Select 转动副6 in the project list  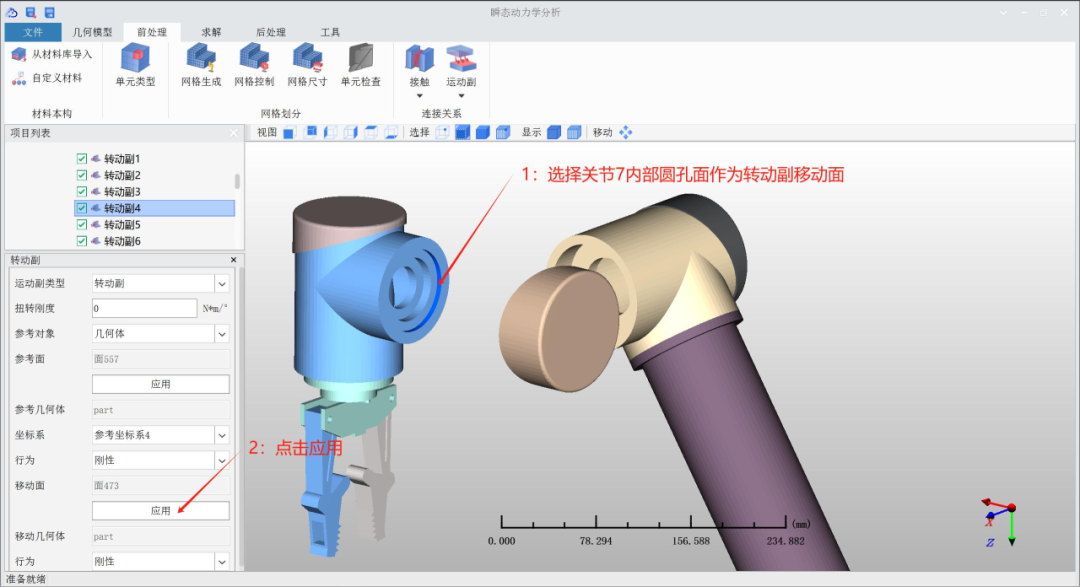click(122, 241)
